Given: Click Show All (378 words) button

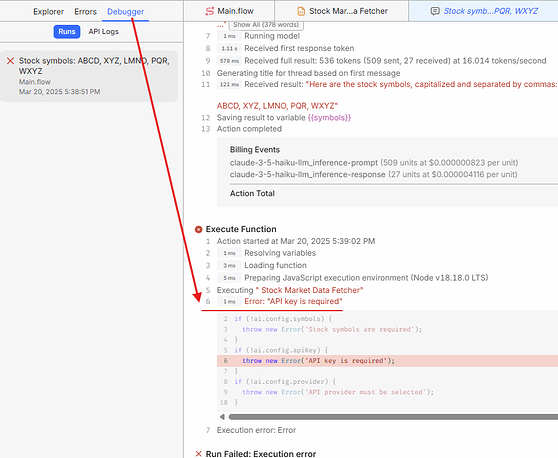Looking at the screenshot, I should tap(266, 25).
